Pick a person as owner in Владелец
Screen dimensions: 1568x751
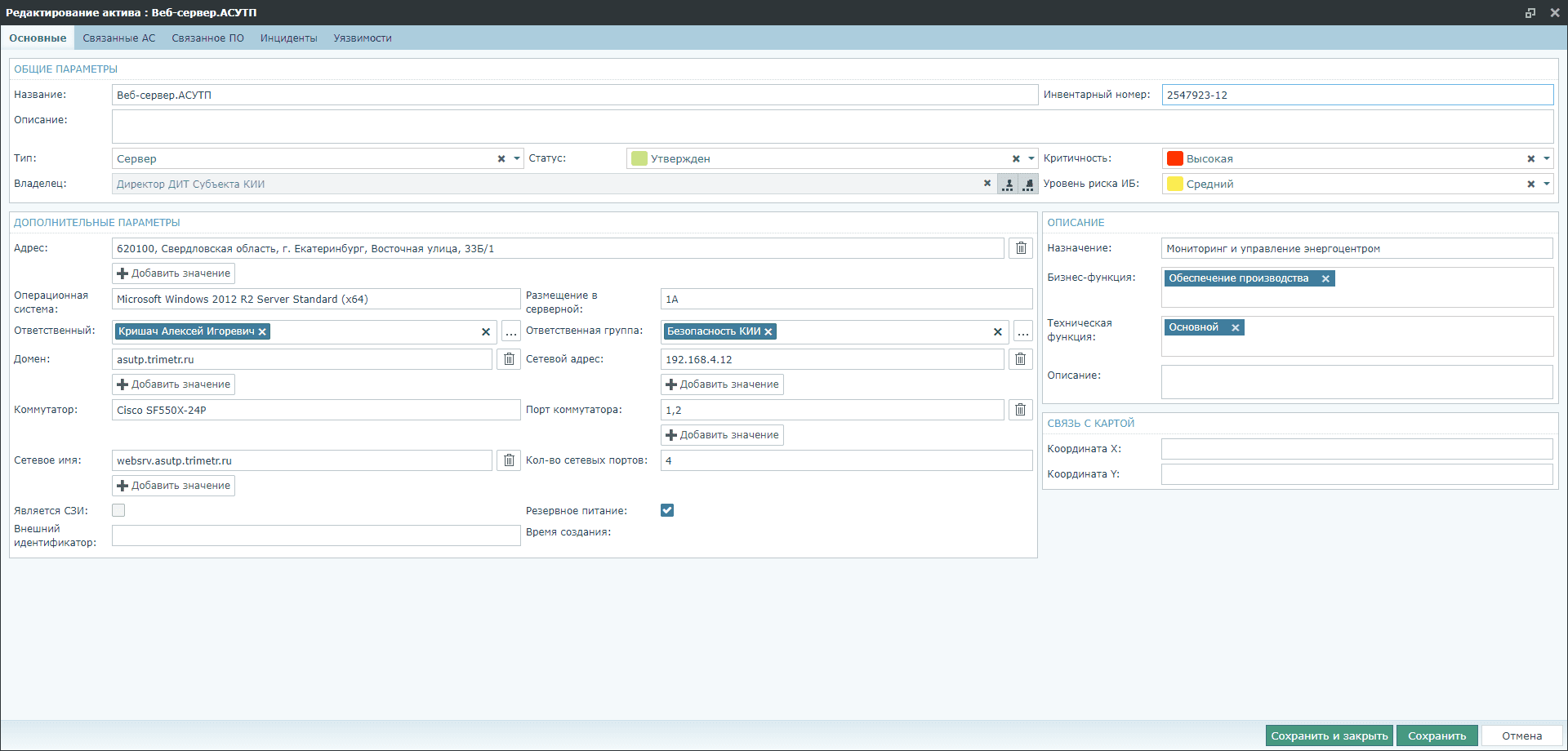(x=1008, y=184)
